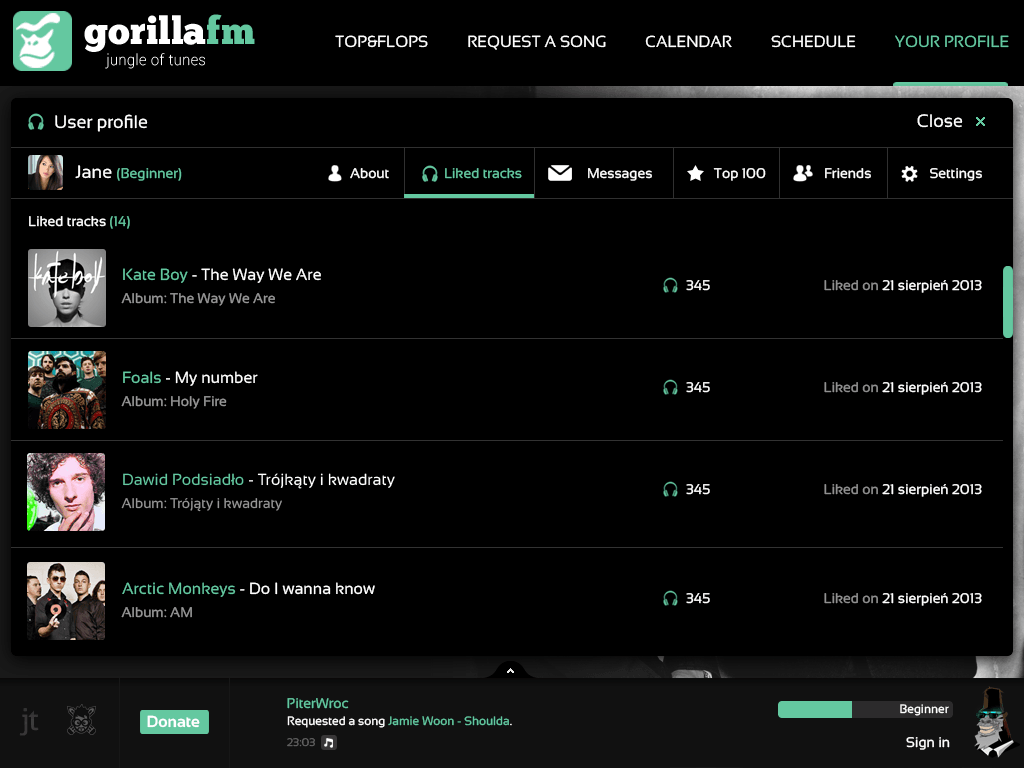
Task: Click Arctic Monkeys AM cover thumbnail
Action: (66, 601)
